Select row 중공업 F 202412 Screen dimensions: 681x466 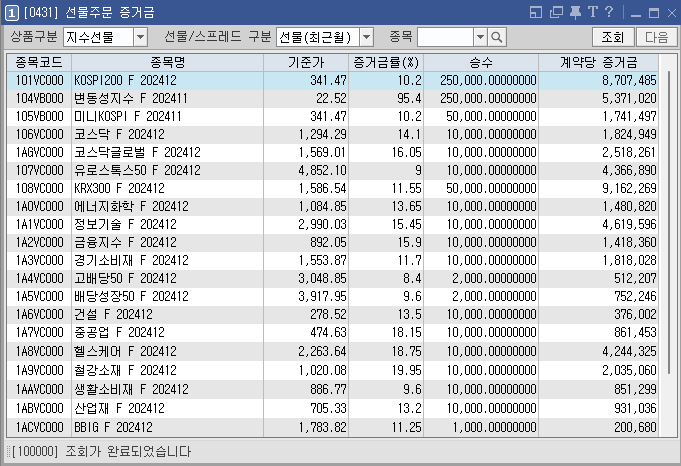coord(333,333)
